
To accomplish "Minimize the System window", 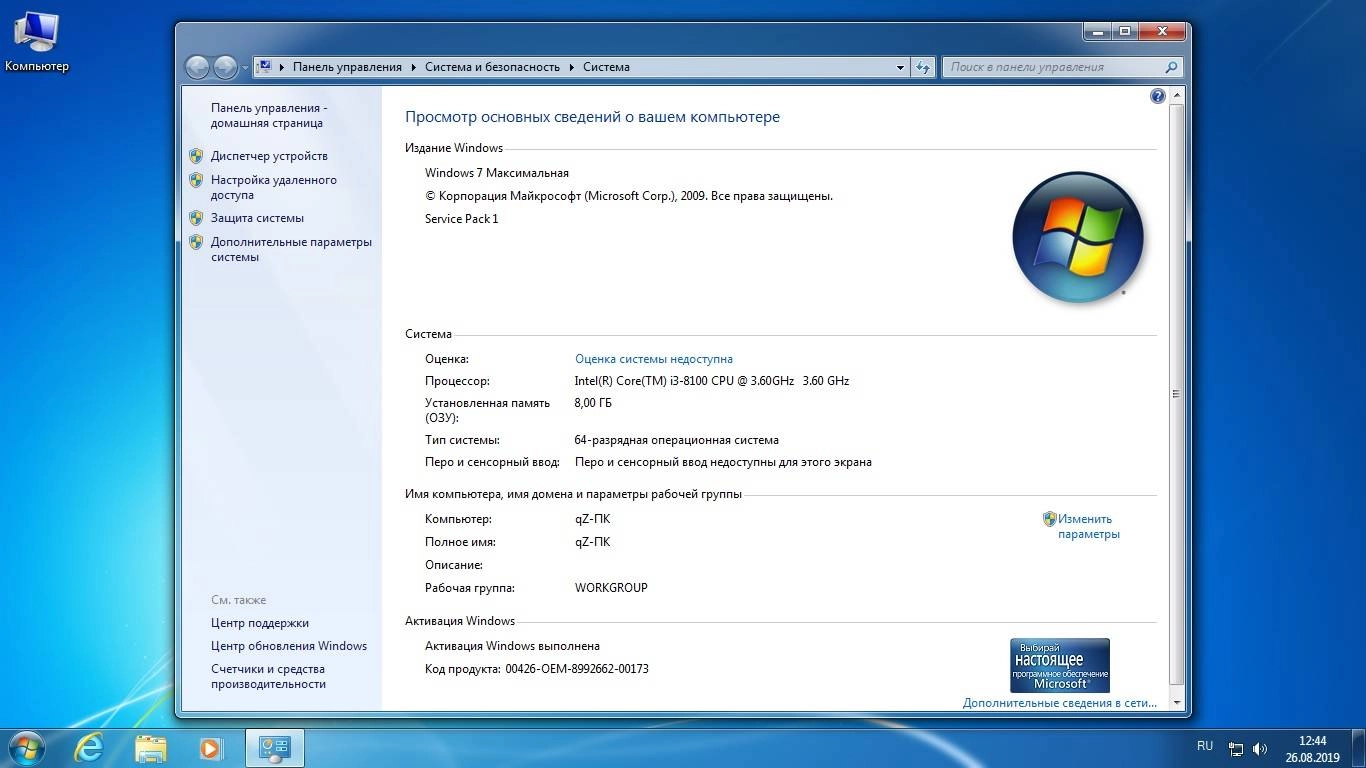I will (x=1097, y=32).
